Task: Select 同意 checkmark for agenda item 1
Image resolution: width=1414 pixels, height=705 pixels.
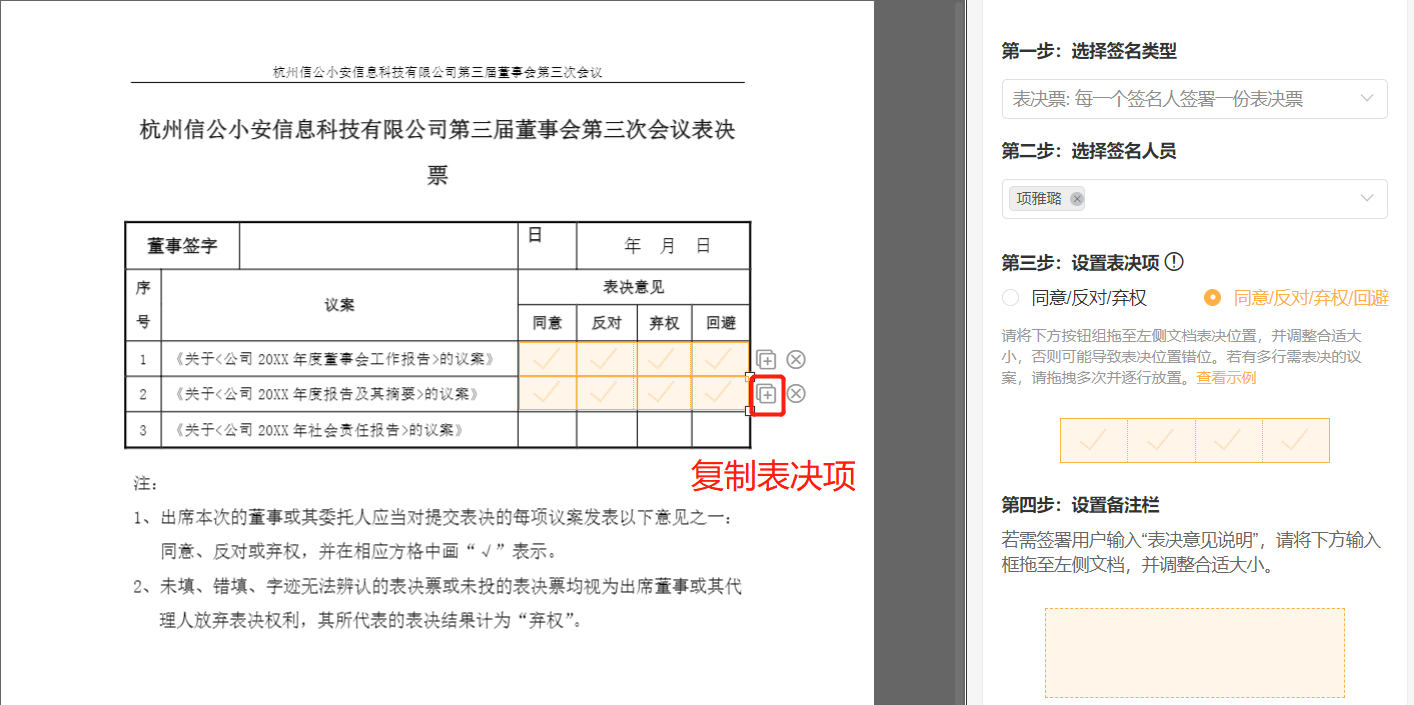Action: click(x=547, y=359)
